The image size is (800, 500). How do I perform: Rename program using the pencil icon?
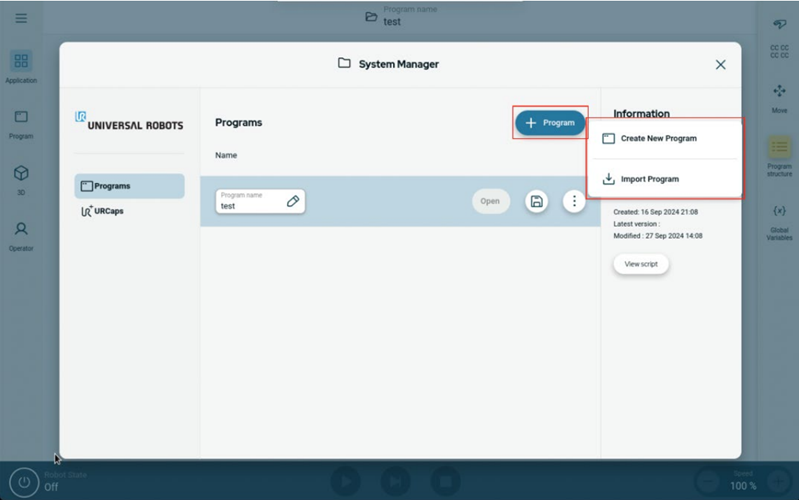click(293, 201)
